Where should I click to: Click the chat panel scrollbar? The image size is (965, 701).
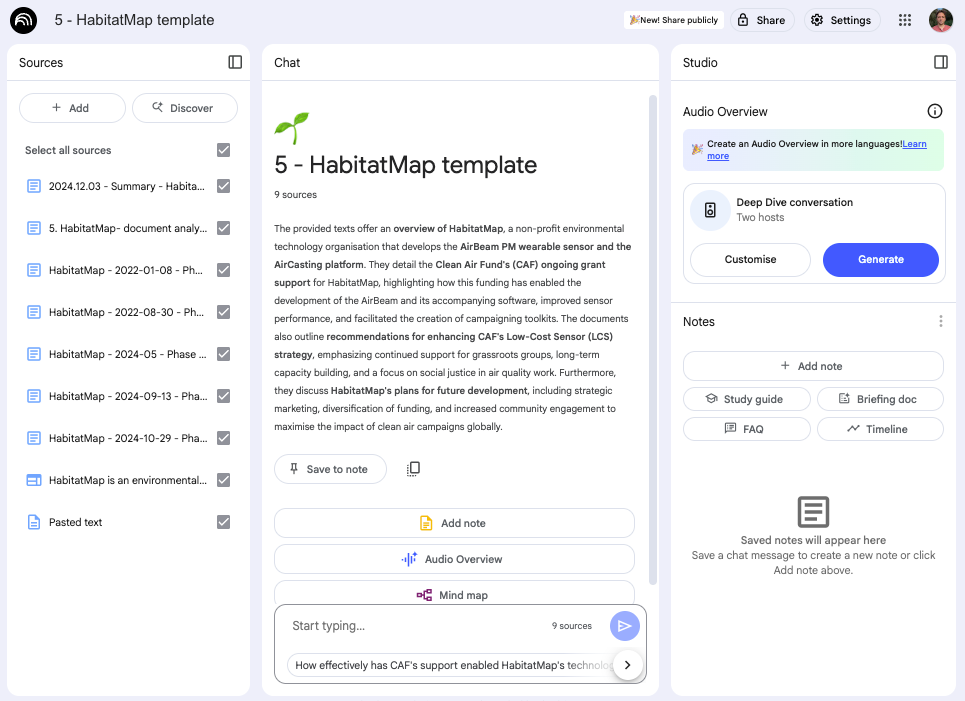[x=653, y=339]
